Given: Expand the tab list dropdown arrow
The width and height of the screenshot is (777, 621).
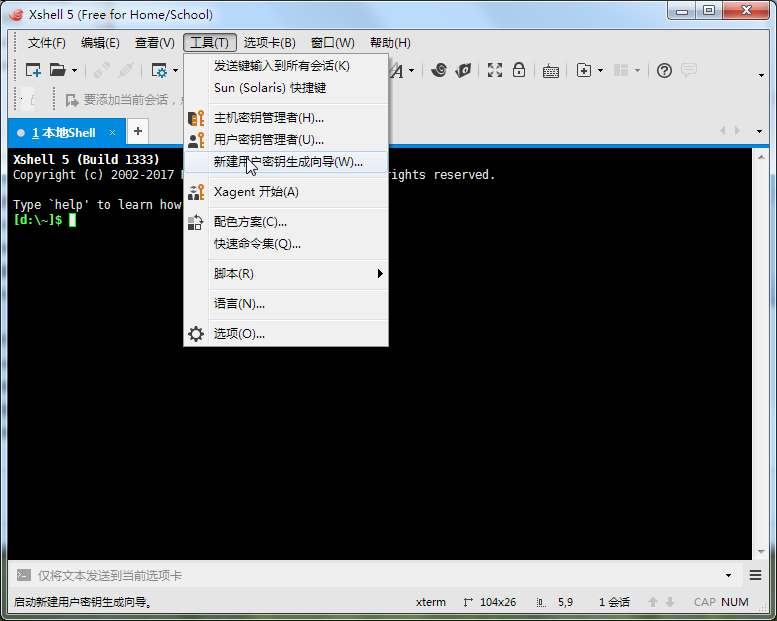Looking at the screenshot, I should [x=759, y=131].
